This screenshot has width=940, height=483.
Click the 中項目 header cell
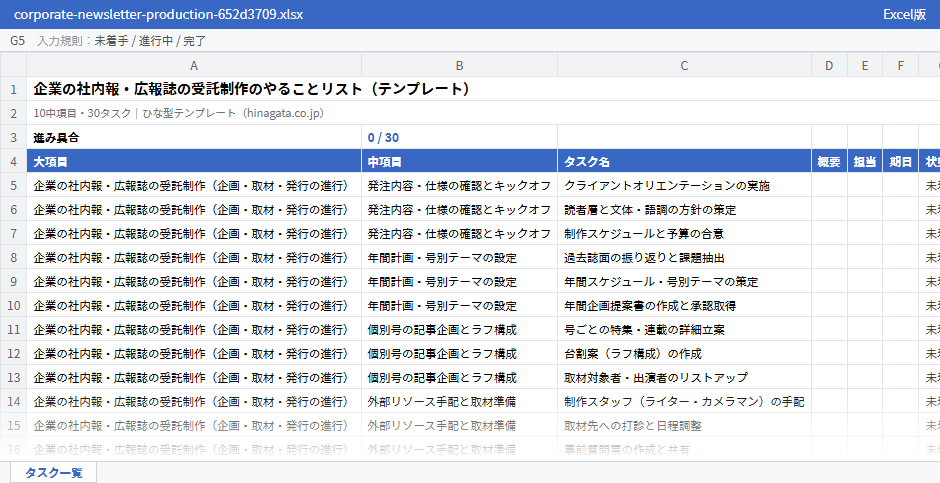[459, 161]
